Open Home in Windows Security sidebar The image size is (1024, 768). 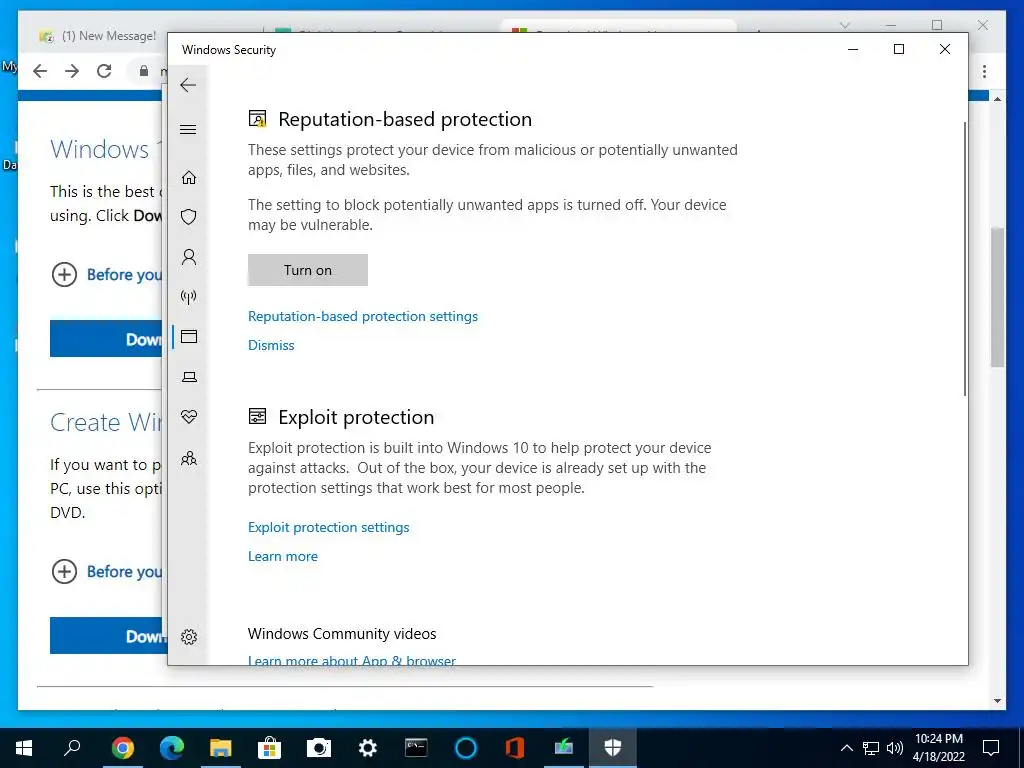(189, 178)
